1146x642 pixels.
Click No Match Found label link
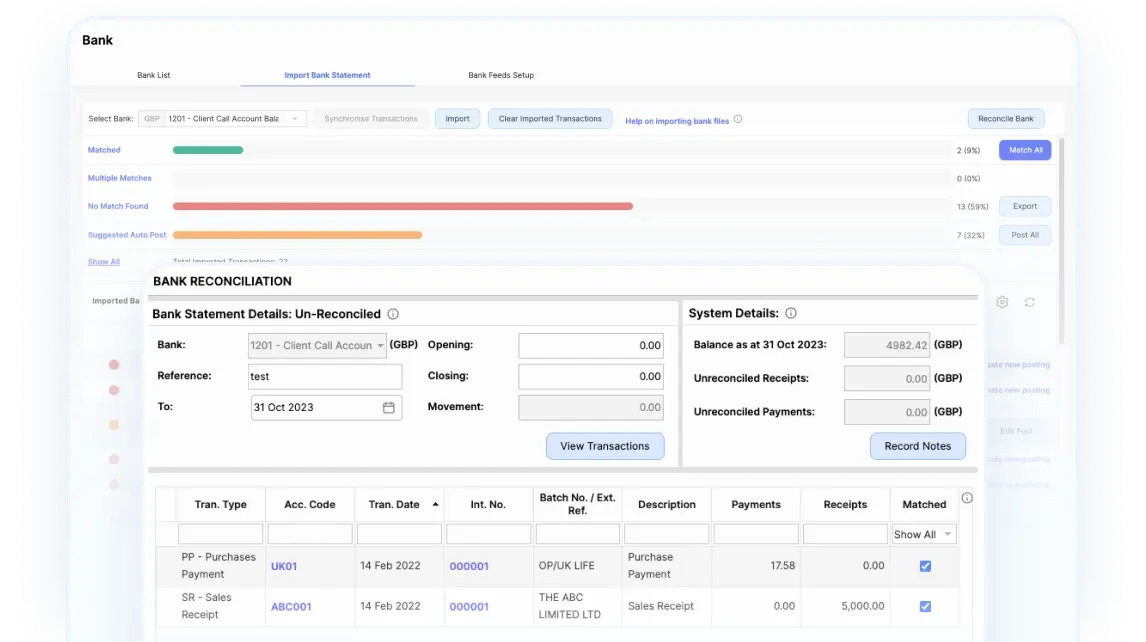[118, 206]
